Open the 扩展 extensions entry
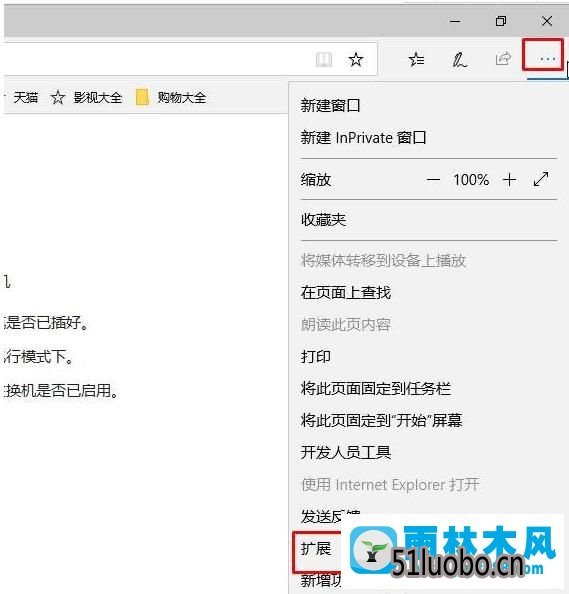This screenshot has width=569, height=594. click(316, 549)
